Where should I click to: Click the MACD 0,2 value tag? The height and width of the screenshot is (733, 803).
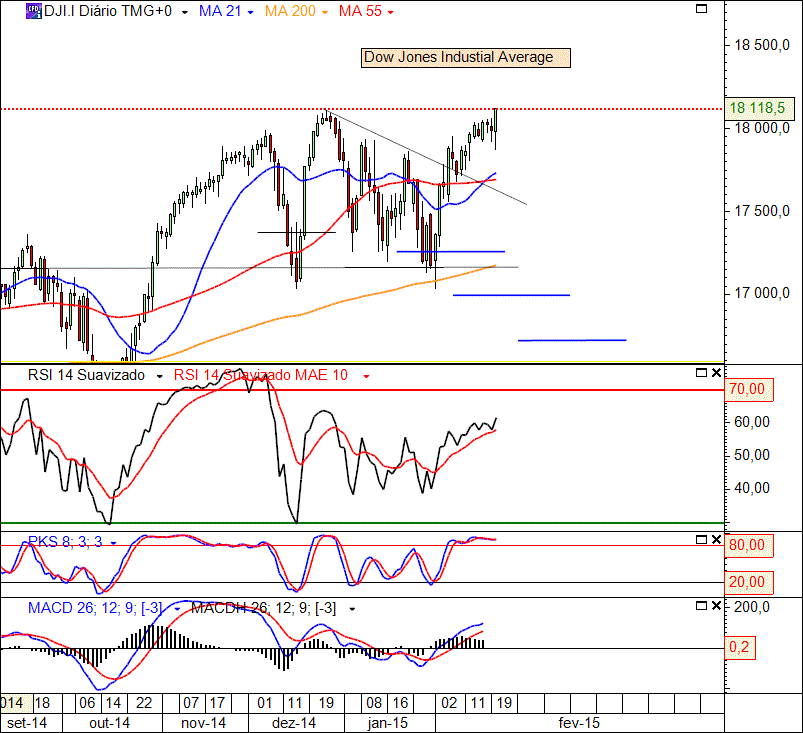739,647
